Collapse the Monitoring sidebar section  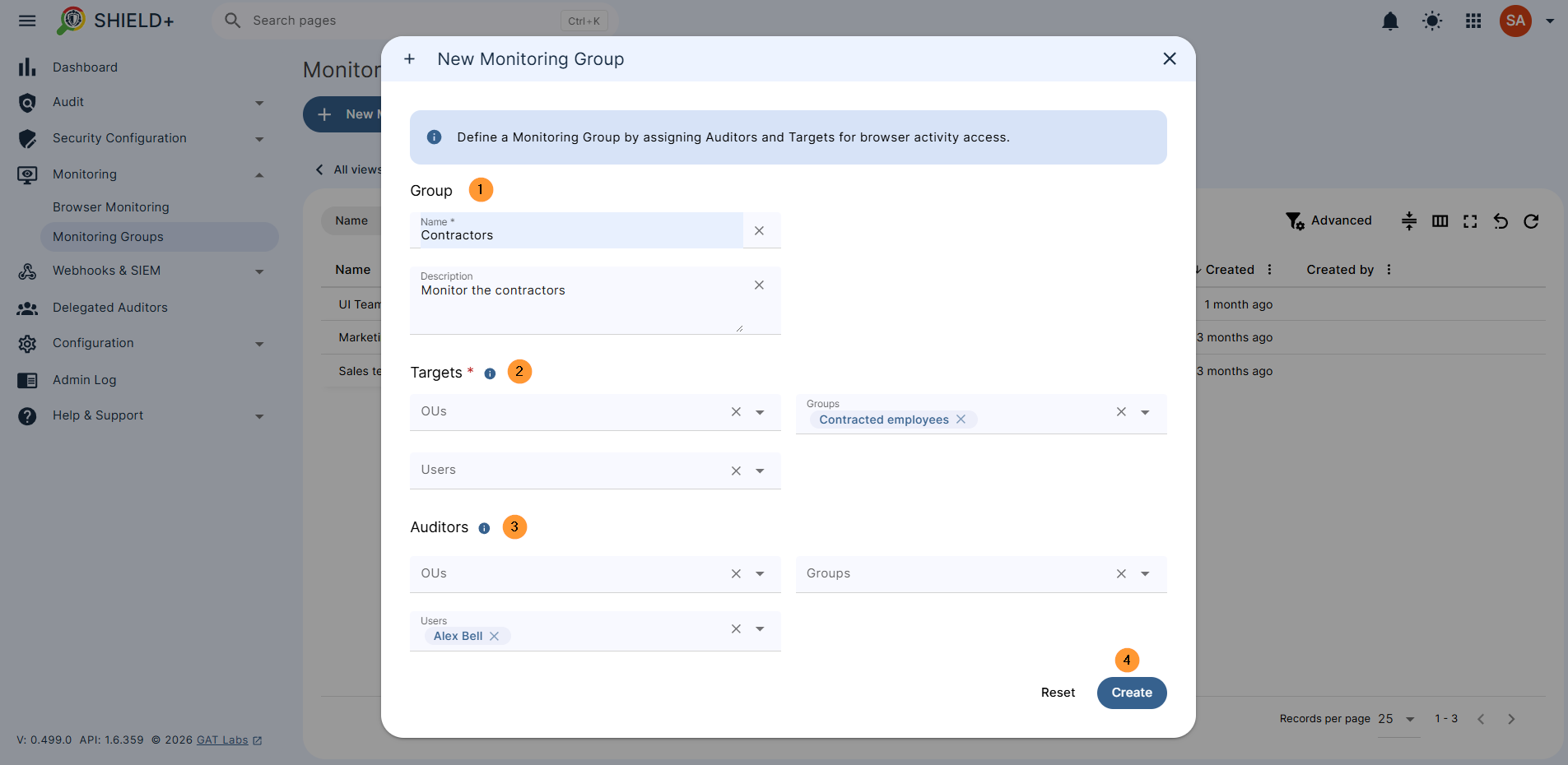tap(259, 175)
